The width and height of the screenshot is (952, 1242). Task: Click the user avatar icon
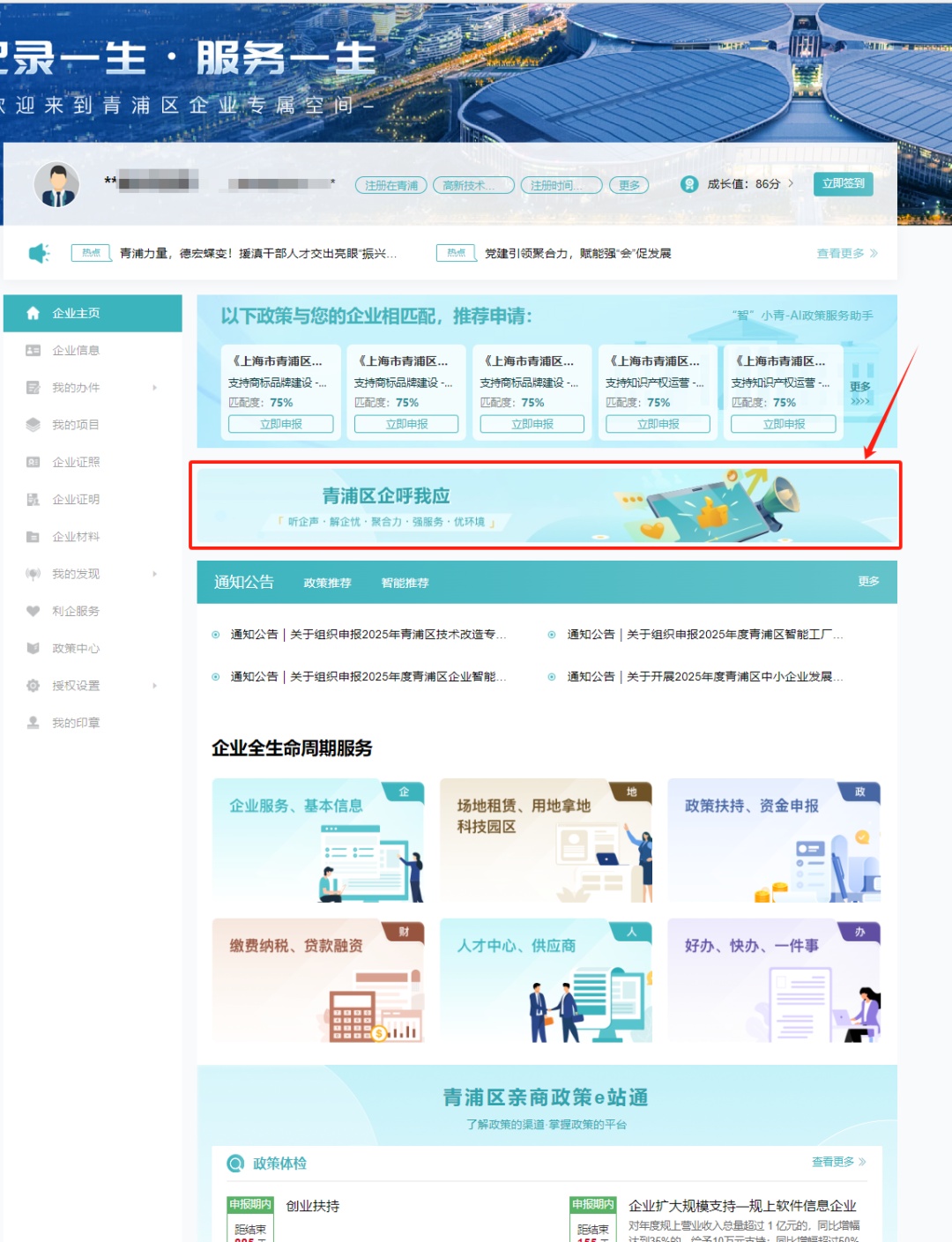[56, 184]
